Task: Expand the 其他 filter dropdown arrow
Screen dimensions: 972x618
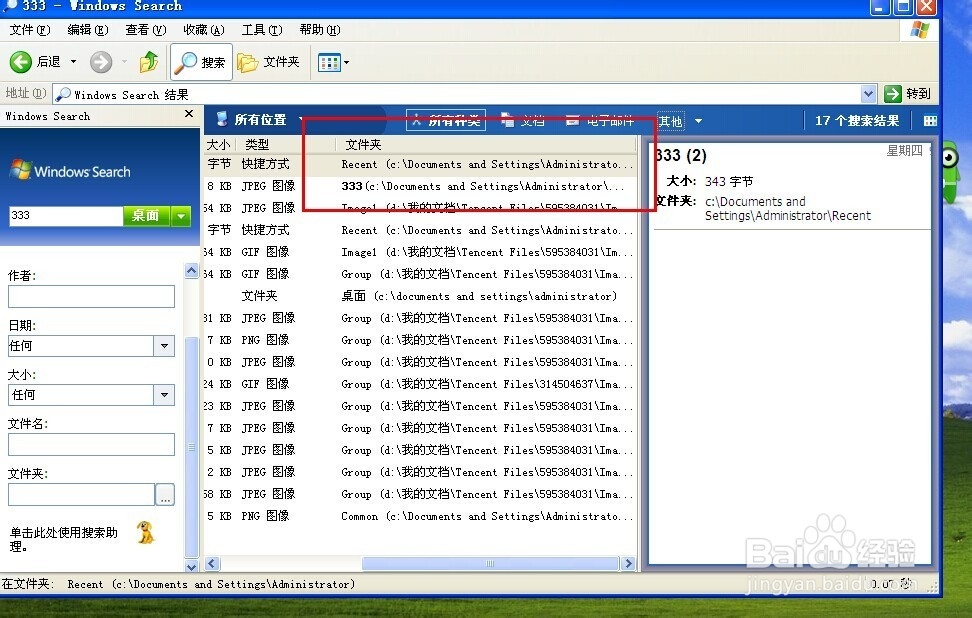Action: [x=699, y=121]
